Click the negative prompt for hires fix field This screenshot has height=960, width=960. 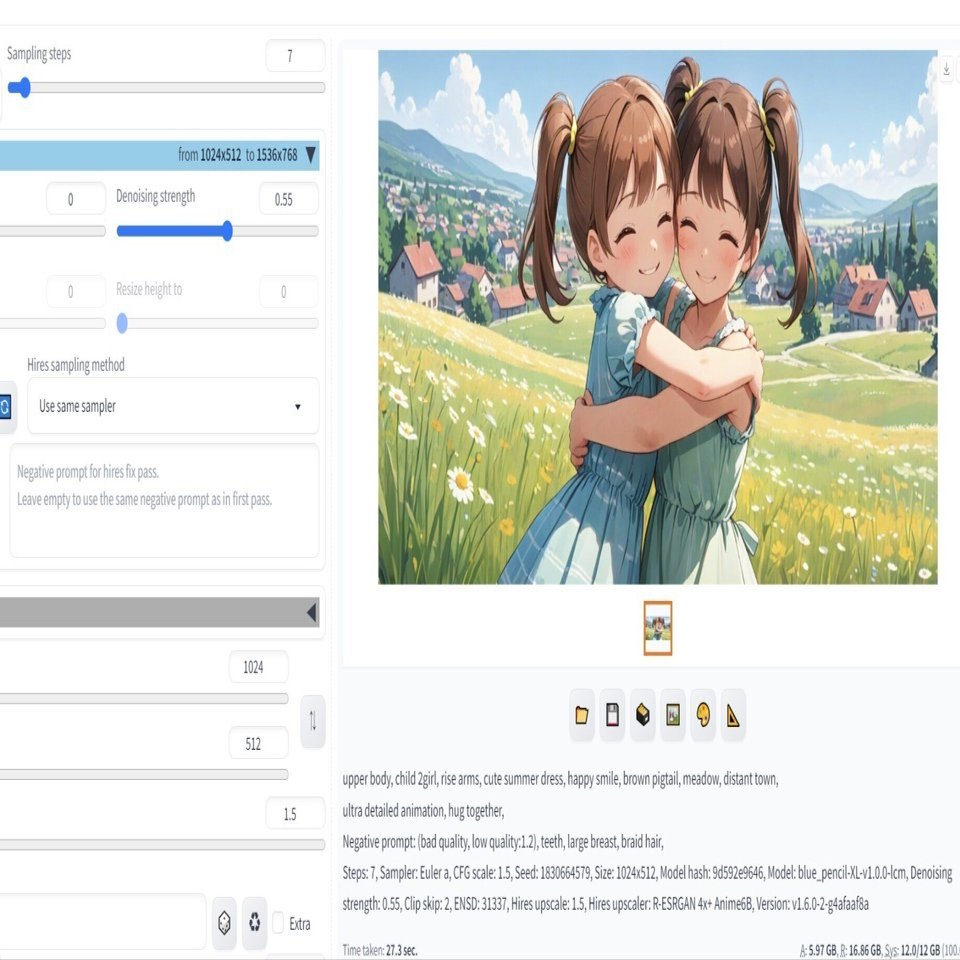tap(164, 500)
